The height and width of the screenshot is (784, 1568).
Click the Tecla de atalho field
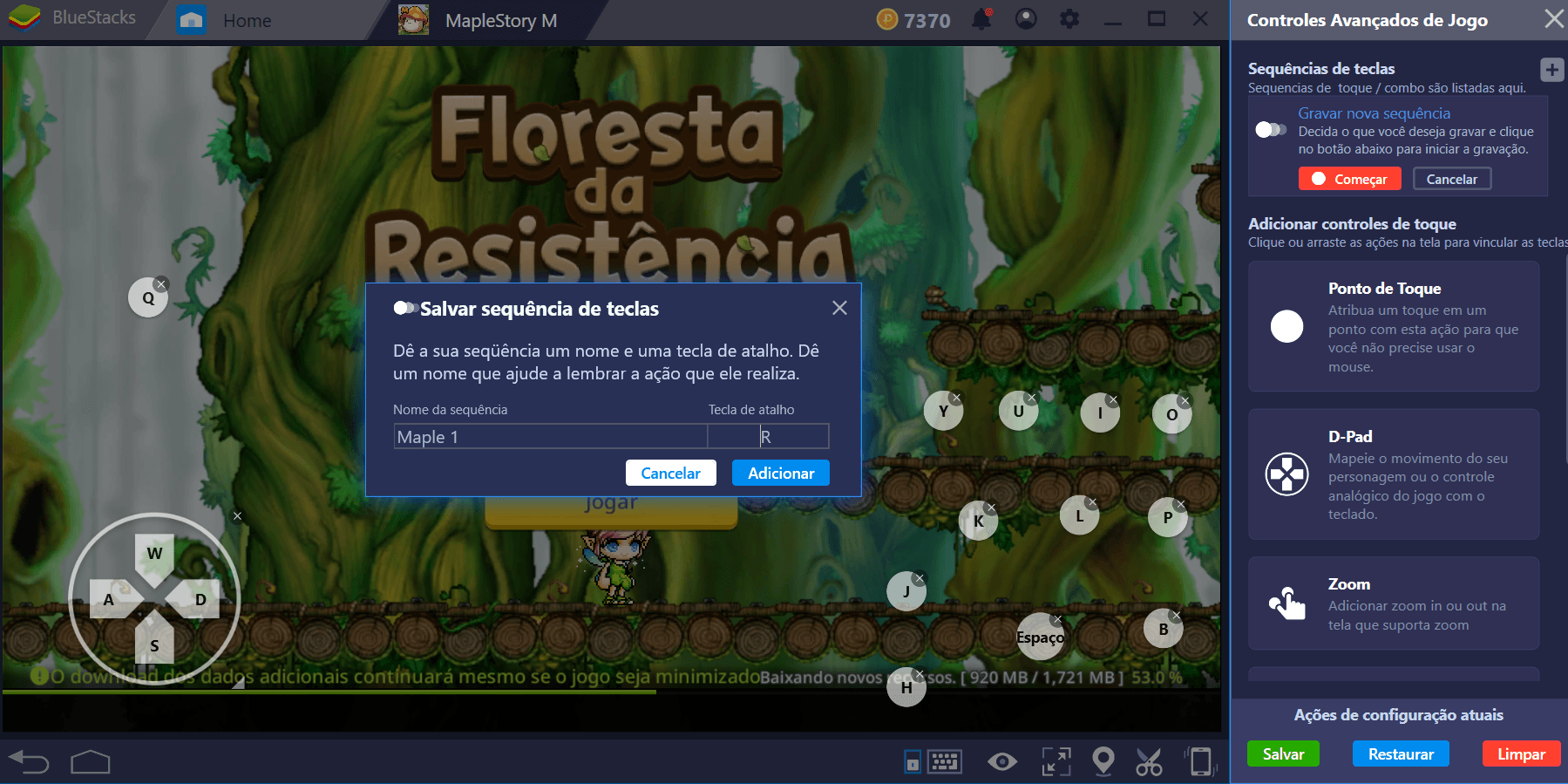click(x=768, y=436)
